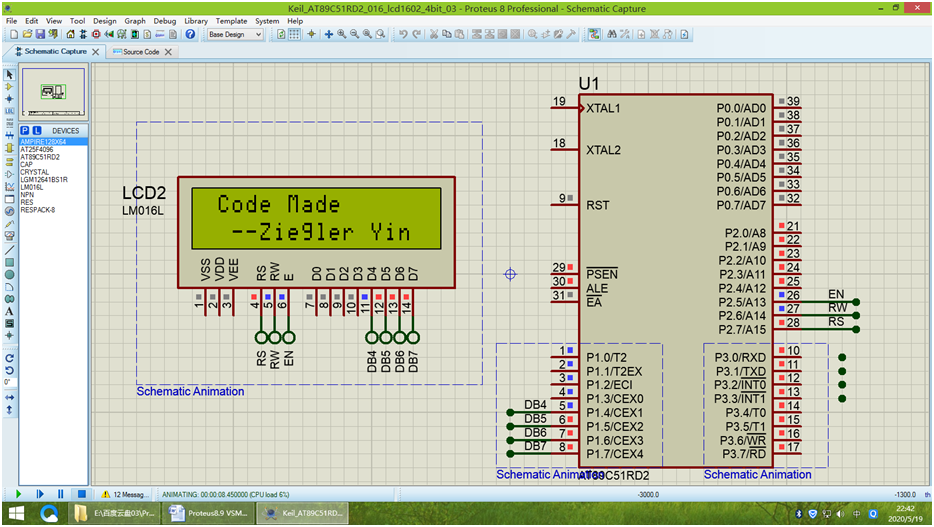934x527 pixels.
Task: Open project with folder icon
Action: (27, 35)
